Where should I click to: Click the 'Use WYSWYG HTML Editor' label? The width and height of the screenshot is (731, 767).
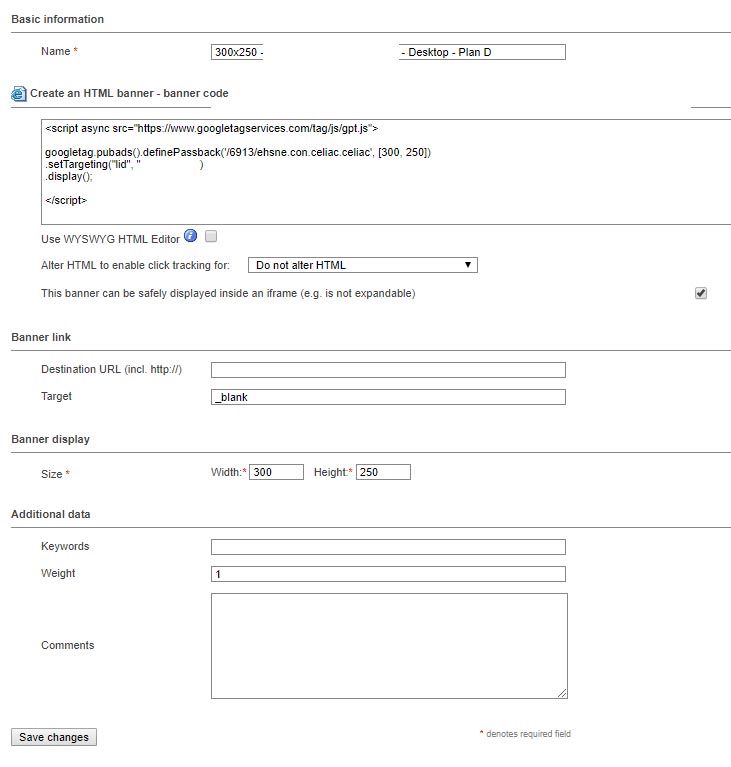(111, 239)
